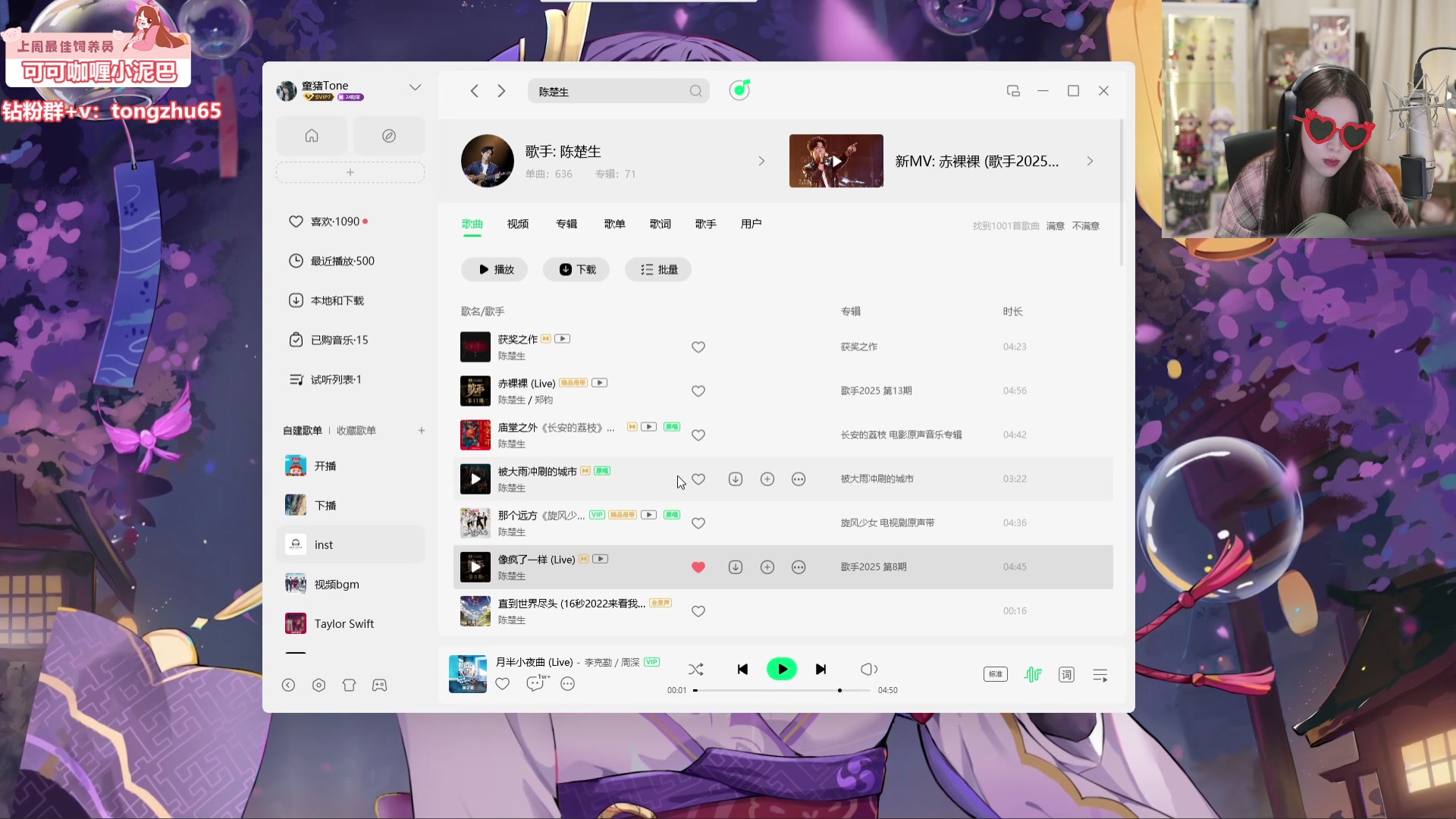This screenshot has height=819, width=1456.
Task: Switch to the 歌手 tab
Action: tap(705, 224)
